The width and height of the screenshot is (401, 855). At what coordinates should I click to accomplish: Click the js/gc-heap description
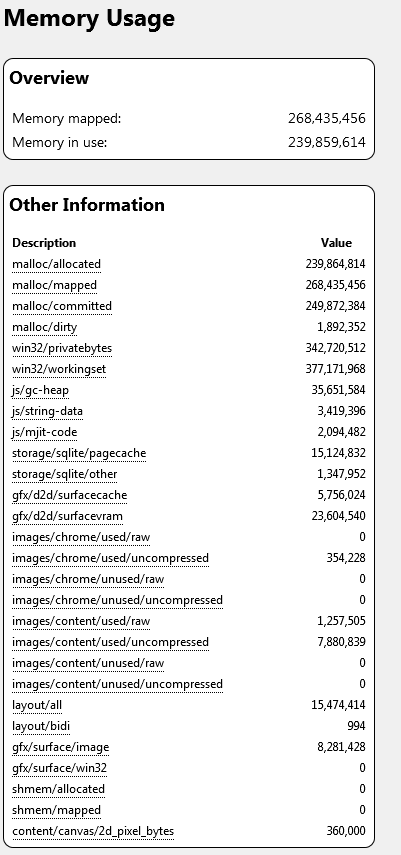click(40, 390)
